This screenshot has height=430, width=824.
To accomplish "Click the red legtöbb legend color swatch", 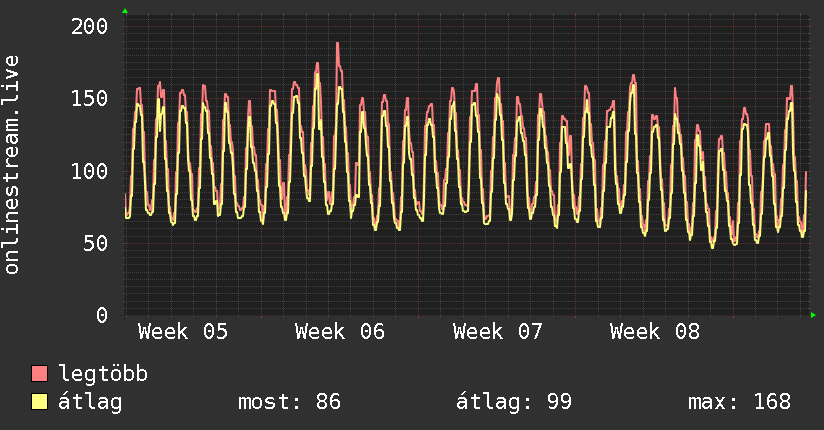I will pos(40,374).
